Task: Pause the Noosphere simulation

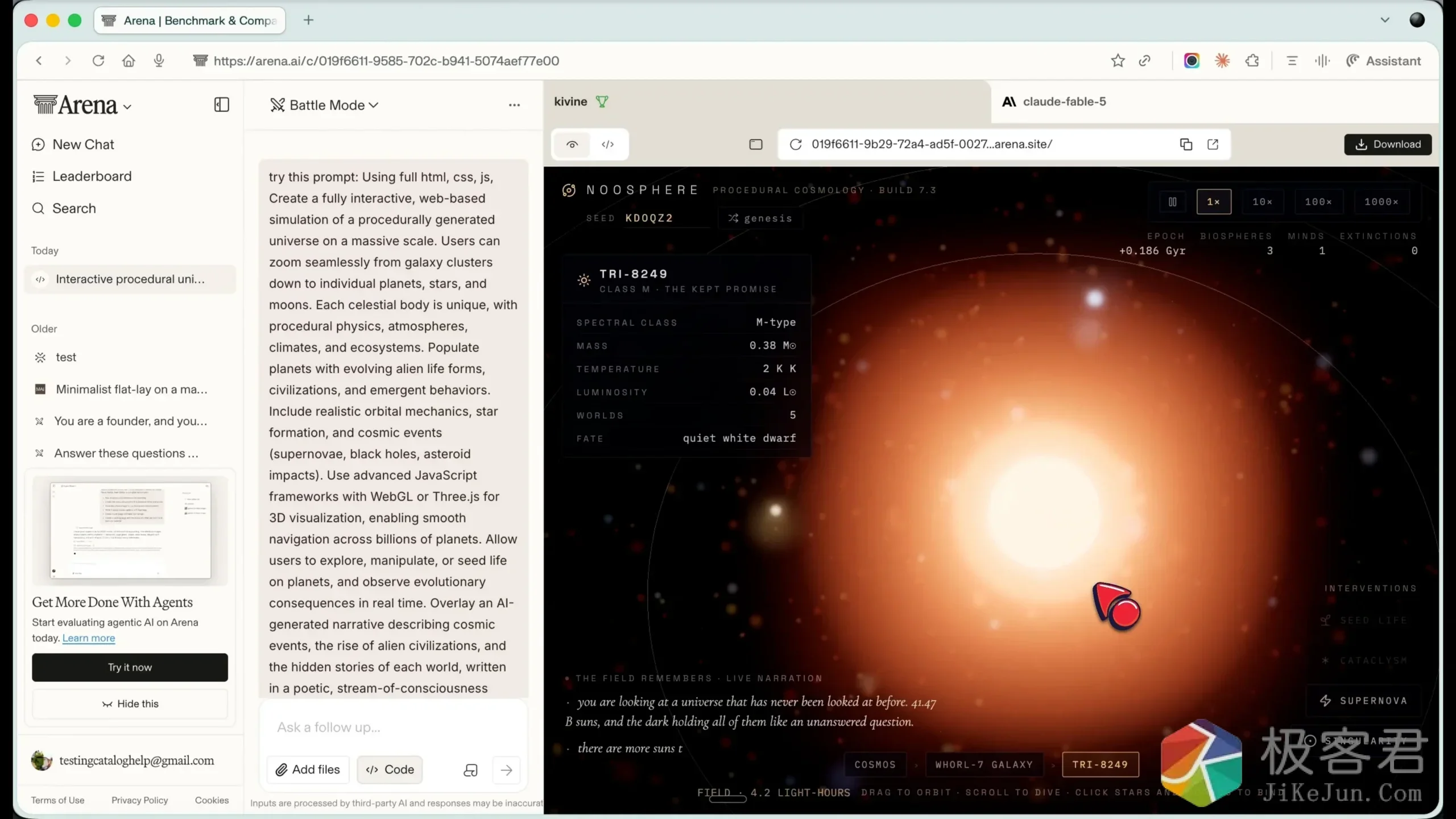Action: [1172, 202]
